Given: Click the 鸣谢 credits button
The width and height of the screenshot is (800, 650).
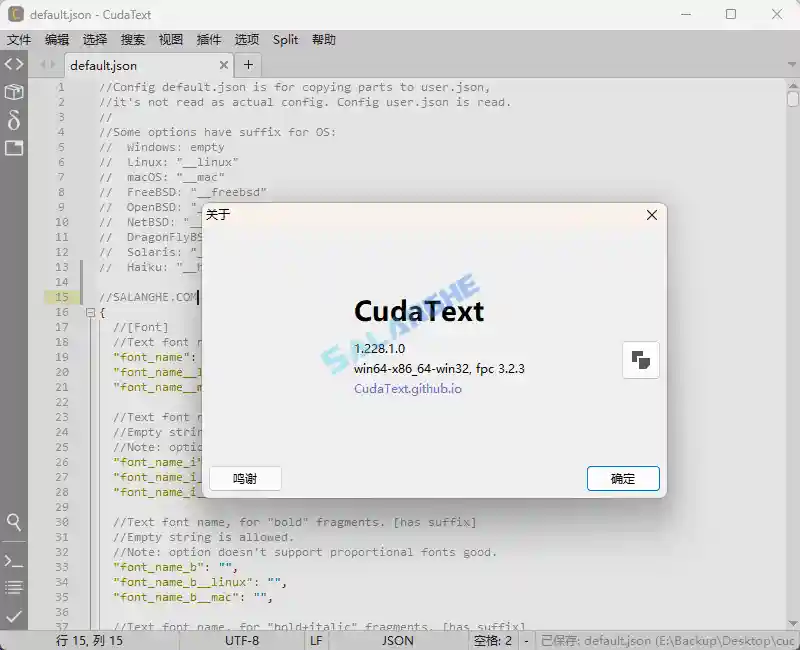Looking at the screenshot, I should (244, 478).
